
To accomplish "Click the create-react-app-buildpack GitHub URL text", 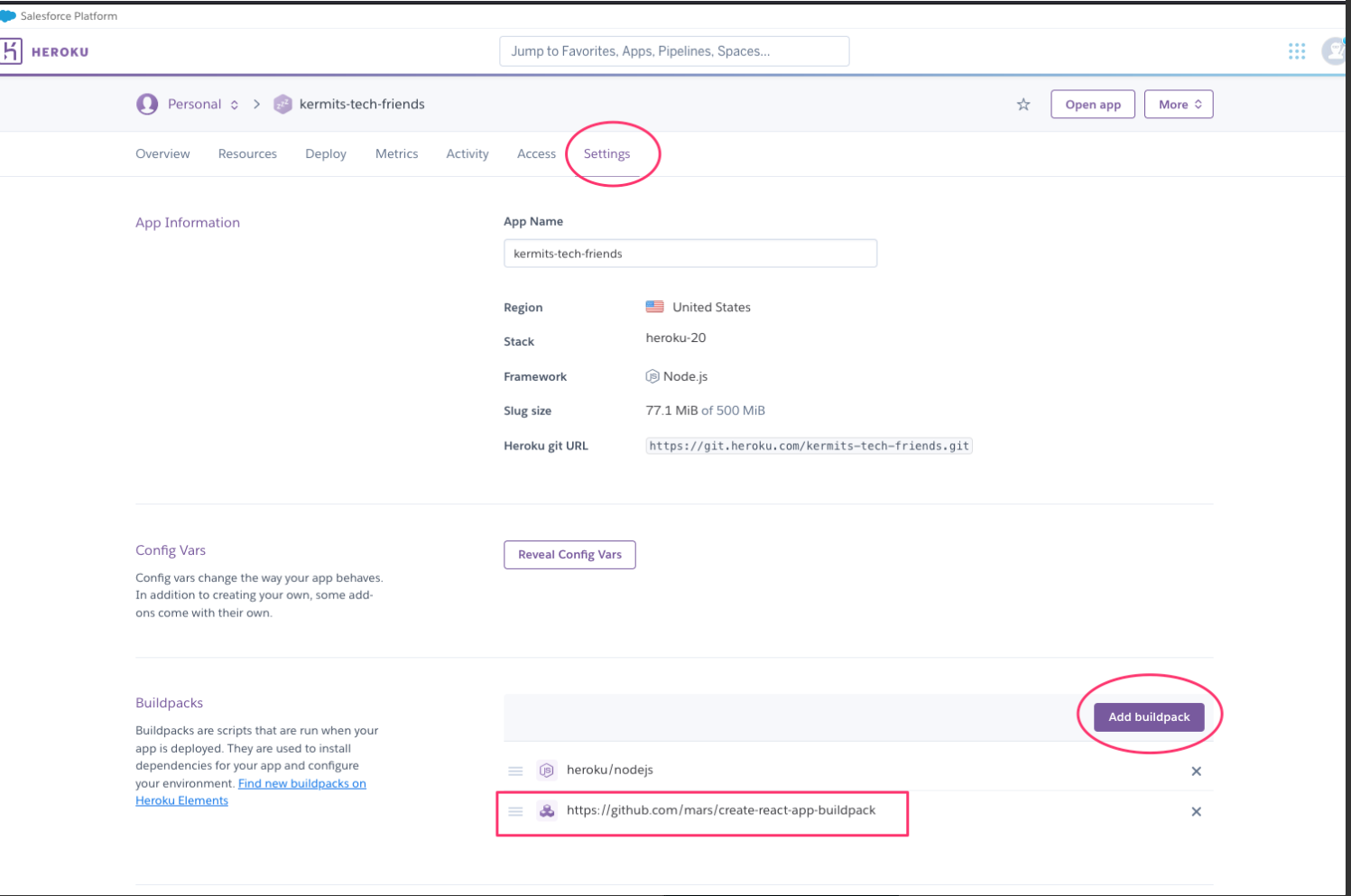I will pos(721,810).
